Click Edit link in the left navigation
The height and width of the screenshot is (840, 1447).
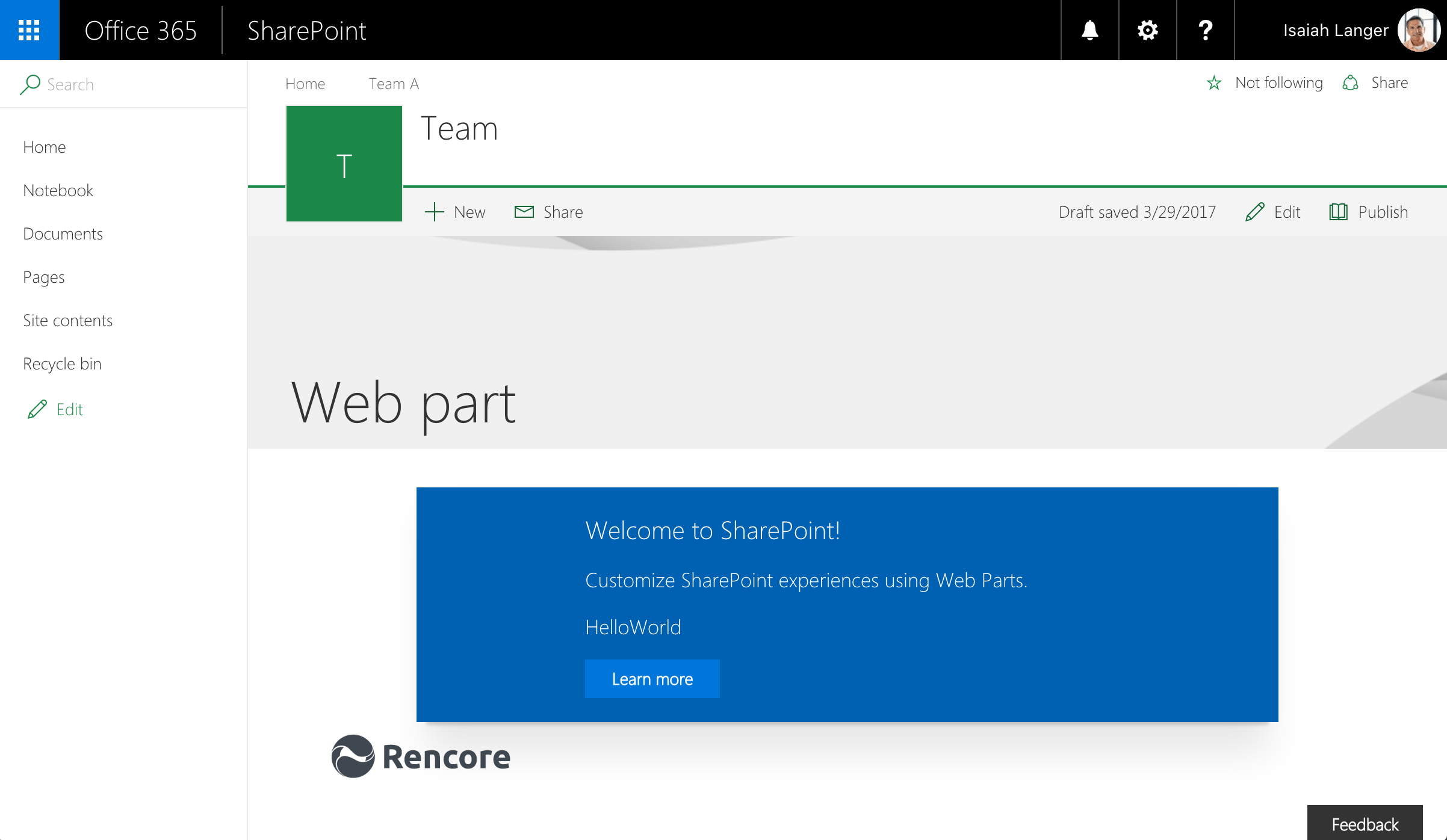pos(70,409)
